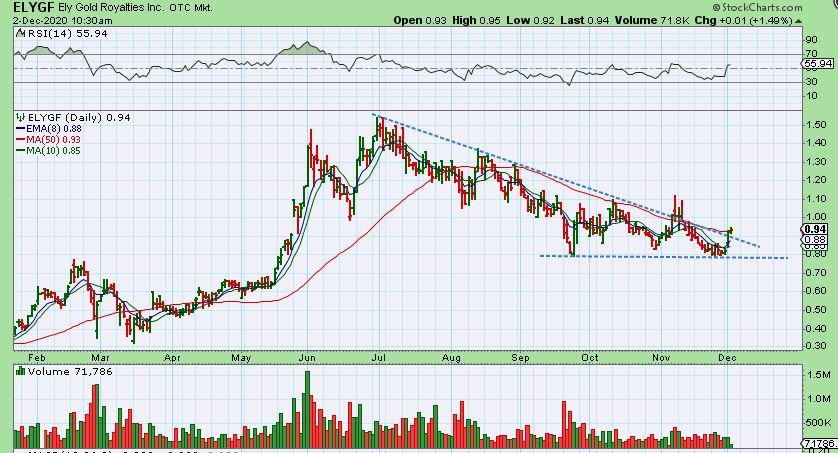Click the High 0.95 value in header
The width and height of the screenshot is (838, 453).
[x=476, y=20]
